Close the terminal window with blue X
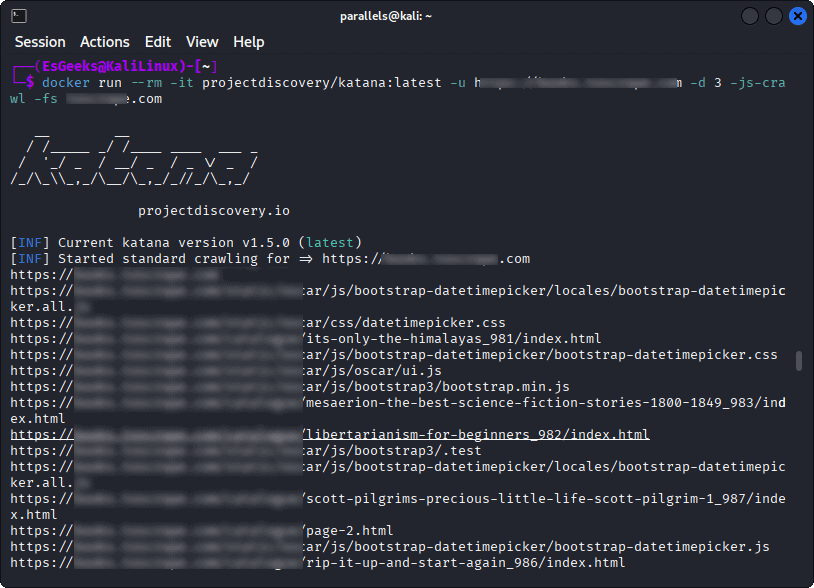This screenshot has width=814, height=588. coord(797,16)
